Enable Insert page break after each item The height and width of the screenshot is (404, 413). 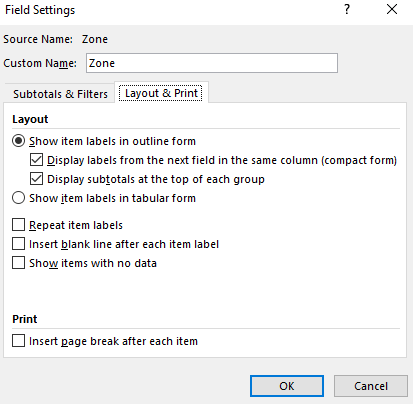tap(18, 341)
